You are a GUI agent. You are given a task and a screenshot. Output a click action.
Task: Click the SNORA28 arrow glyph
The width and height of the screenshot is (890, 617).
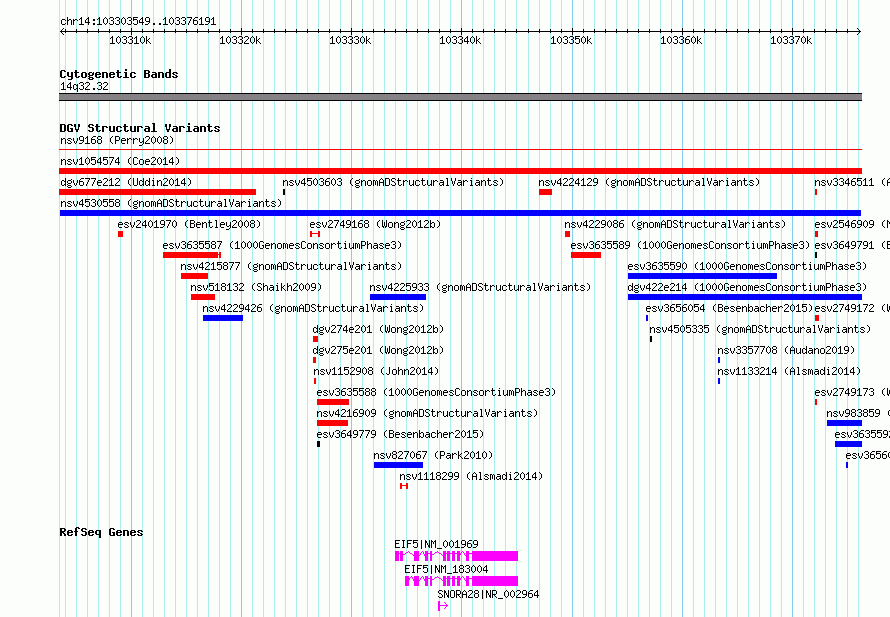(x=443, y=606)
